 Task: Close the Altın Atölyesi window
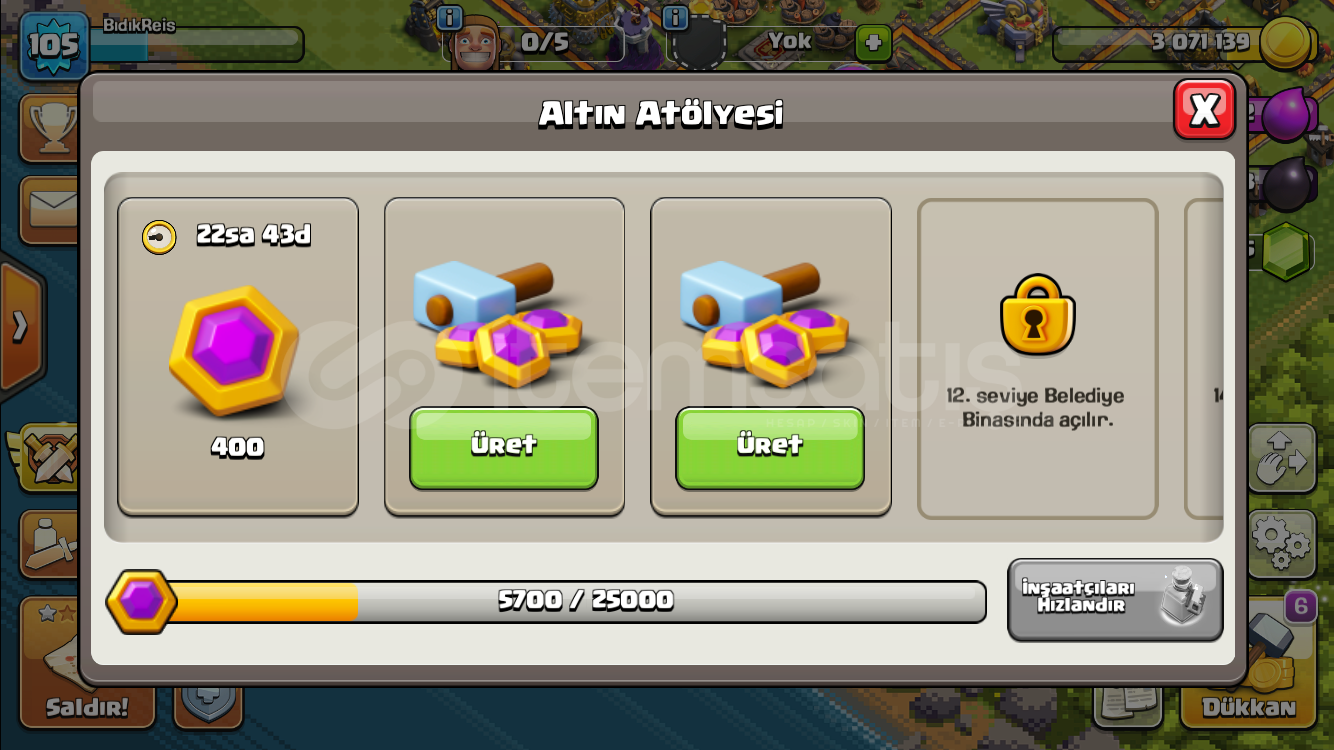click(x=1204, y=108)
